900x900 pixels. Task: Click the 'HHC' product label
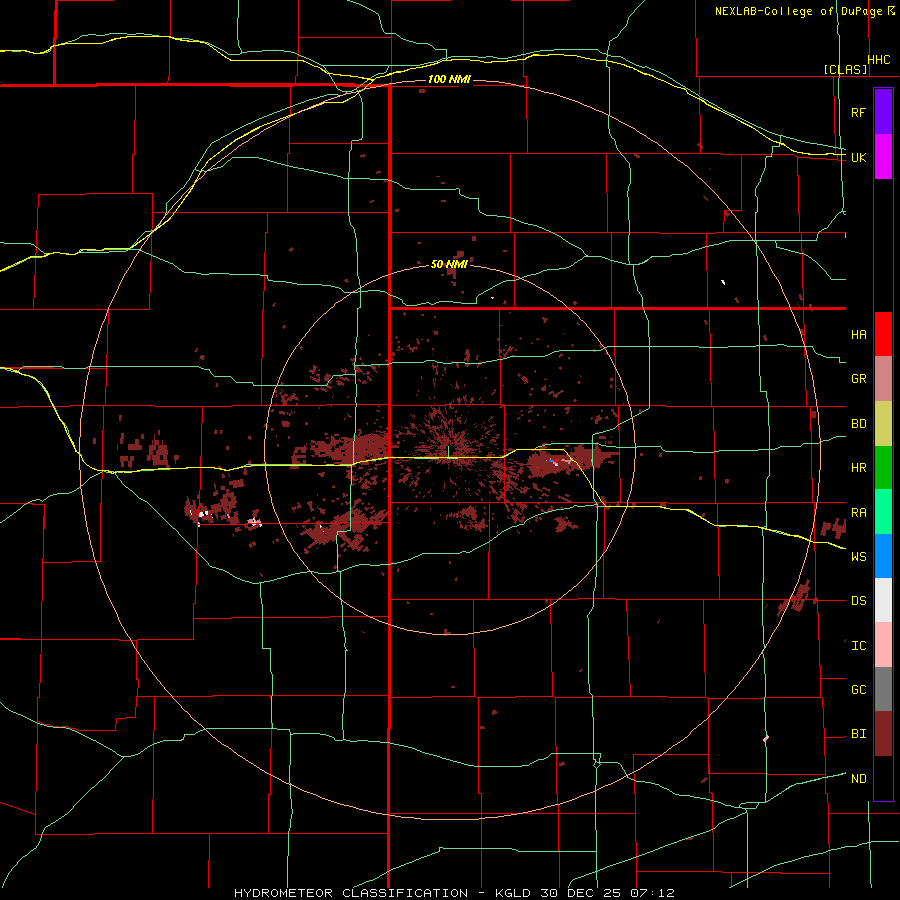click(x=879, y=60)
